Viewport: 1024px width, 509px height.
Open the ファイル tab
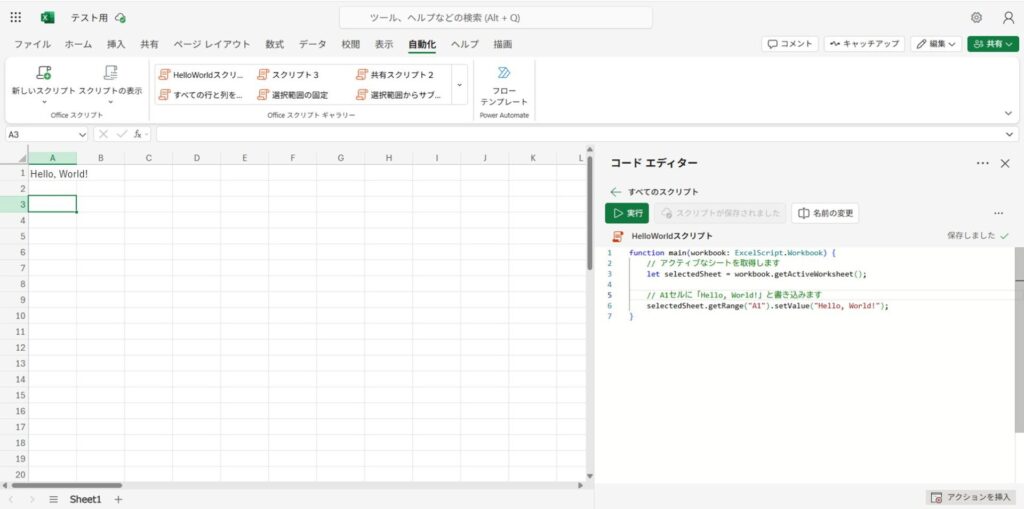33,44
